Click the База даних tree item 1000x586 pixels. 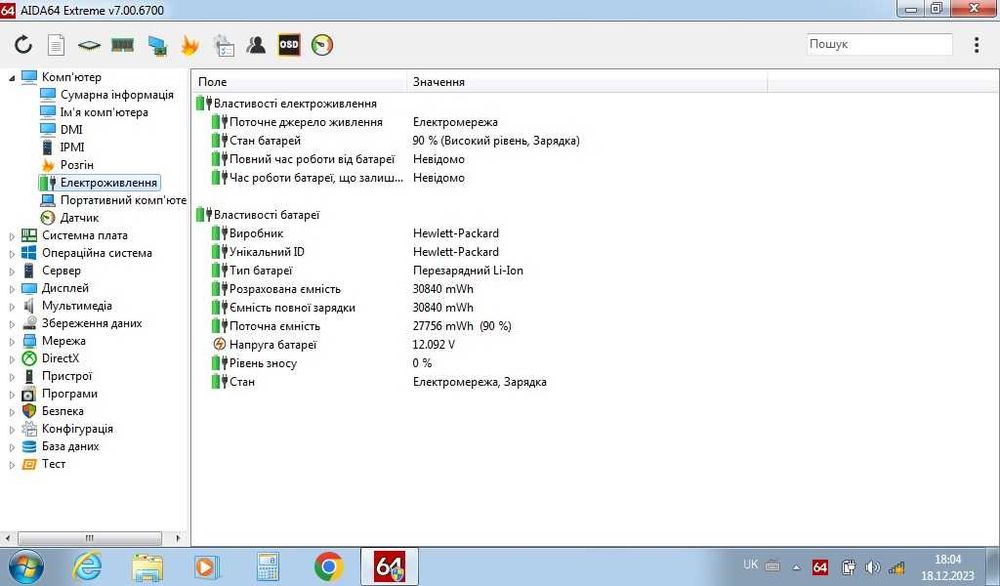click(70, 446)
